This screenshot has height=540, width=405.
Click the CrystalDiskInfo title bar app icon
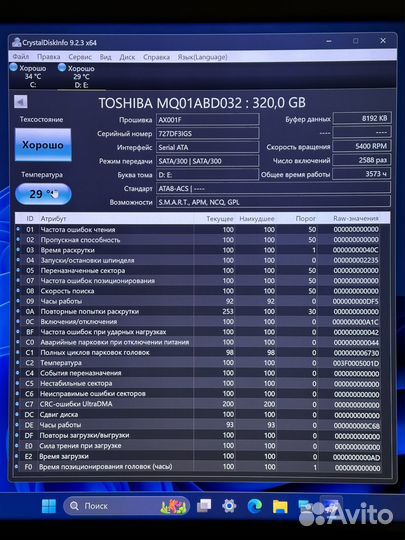pos(16,43)
